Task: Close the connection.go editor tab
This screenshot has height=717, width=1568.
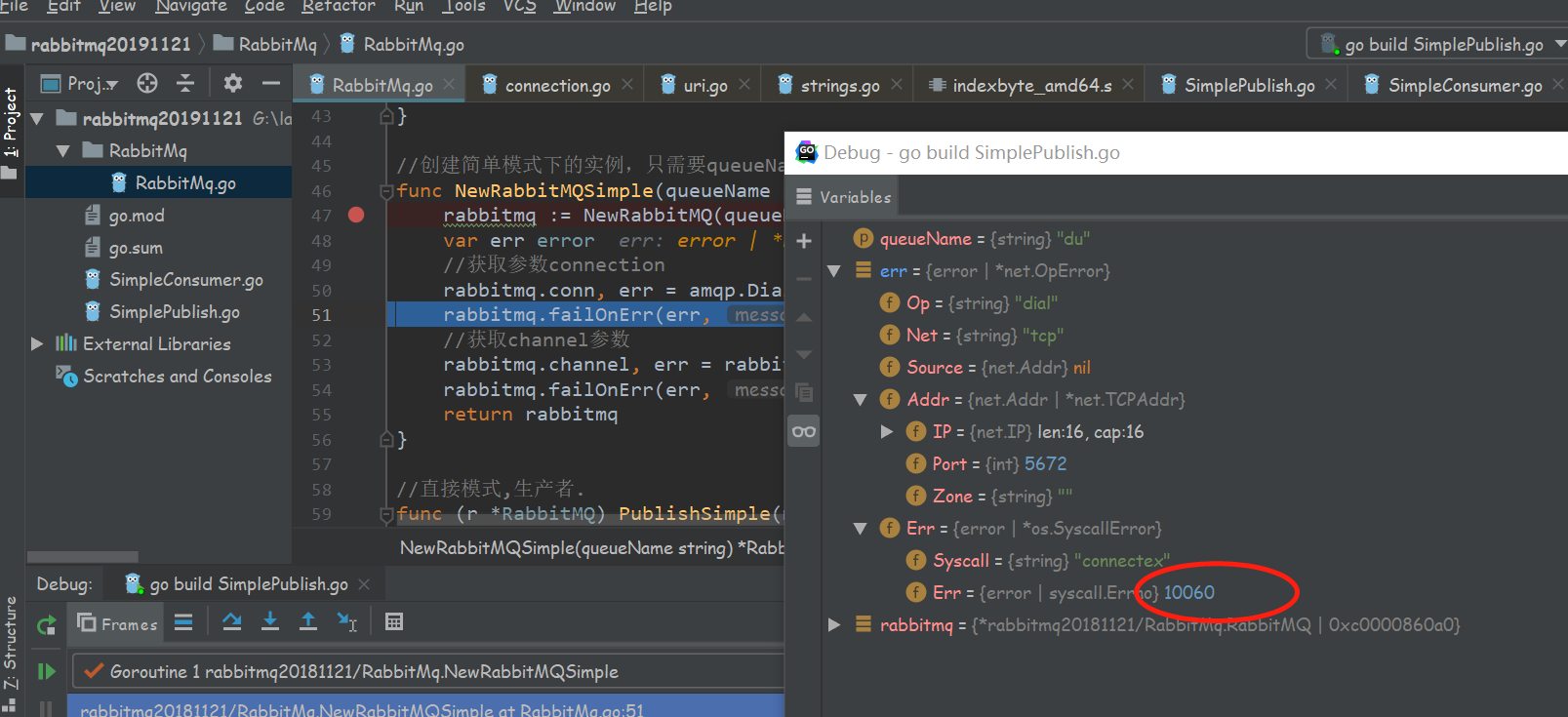Action: [x=627, y=84]
